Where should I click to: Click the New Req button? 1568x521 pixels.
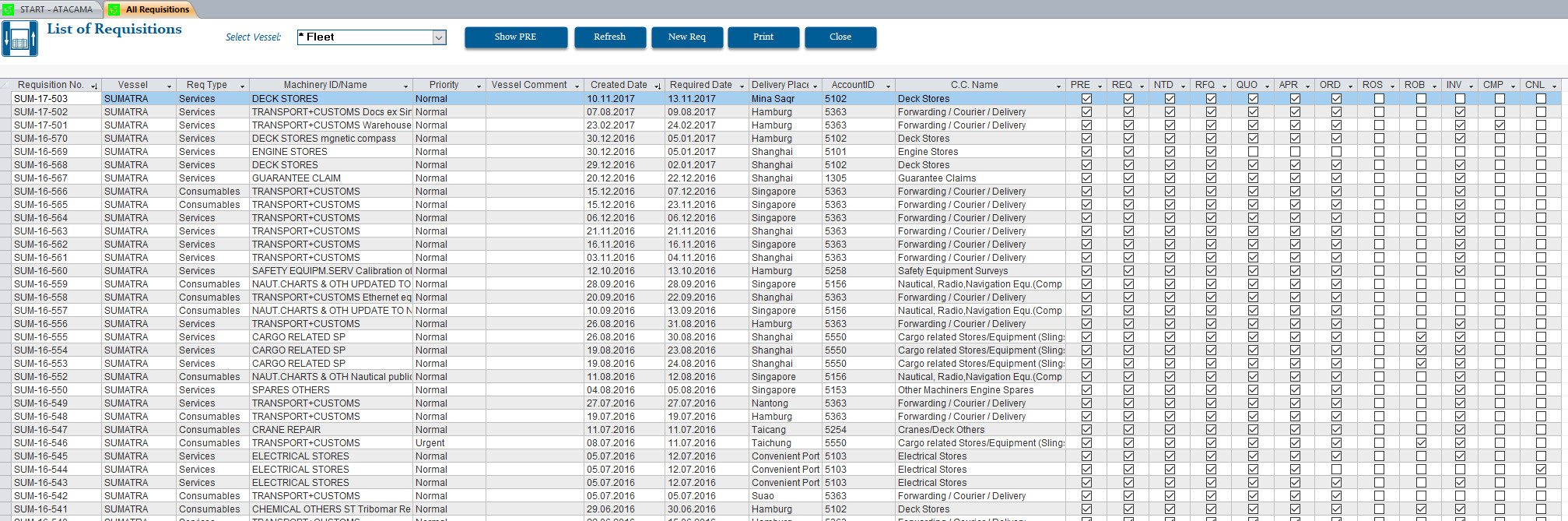(x=687, y=37)
